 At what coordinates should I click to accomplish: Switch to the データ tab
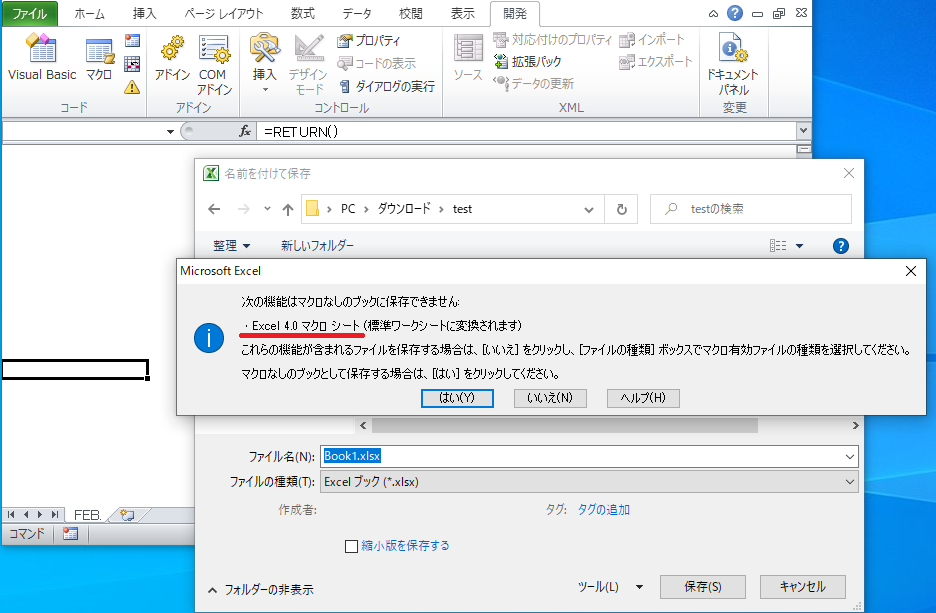(357, 14)
